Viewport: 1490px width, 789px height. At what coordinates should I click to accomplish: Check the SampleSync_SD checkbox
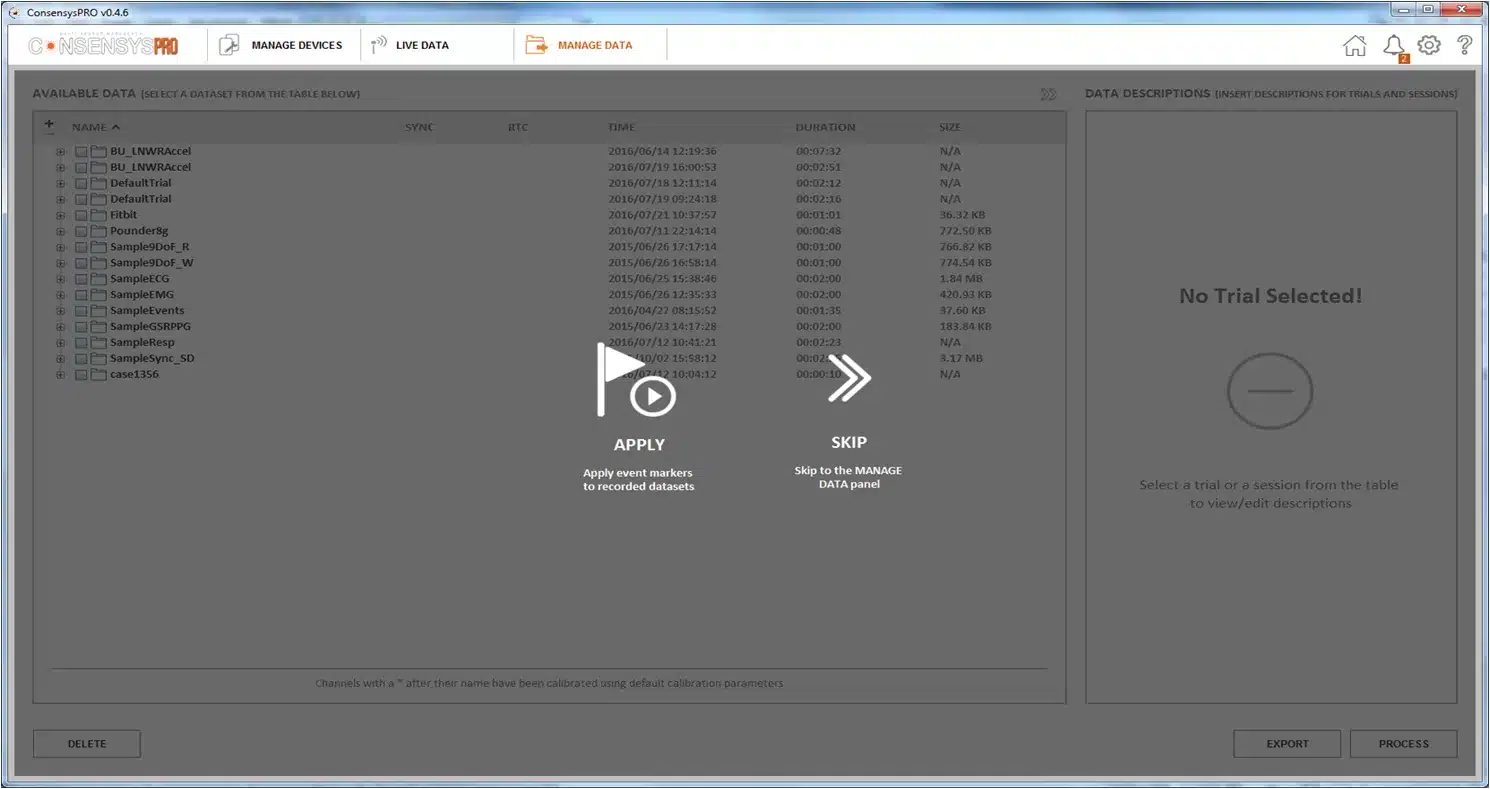[x=81, y=358]
